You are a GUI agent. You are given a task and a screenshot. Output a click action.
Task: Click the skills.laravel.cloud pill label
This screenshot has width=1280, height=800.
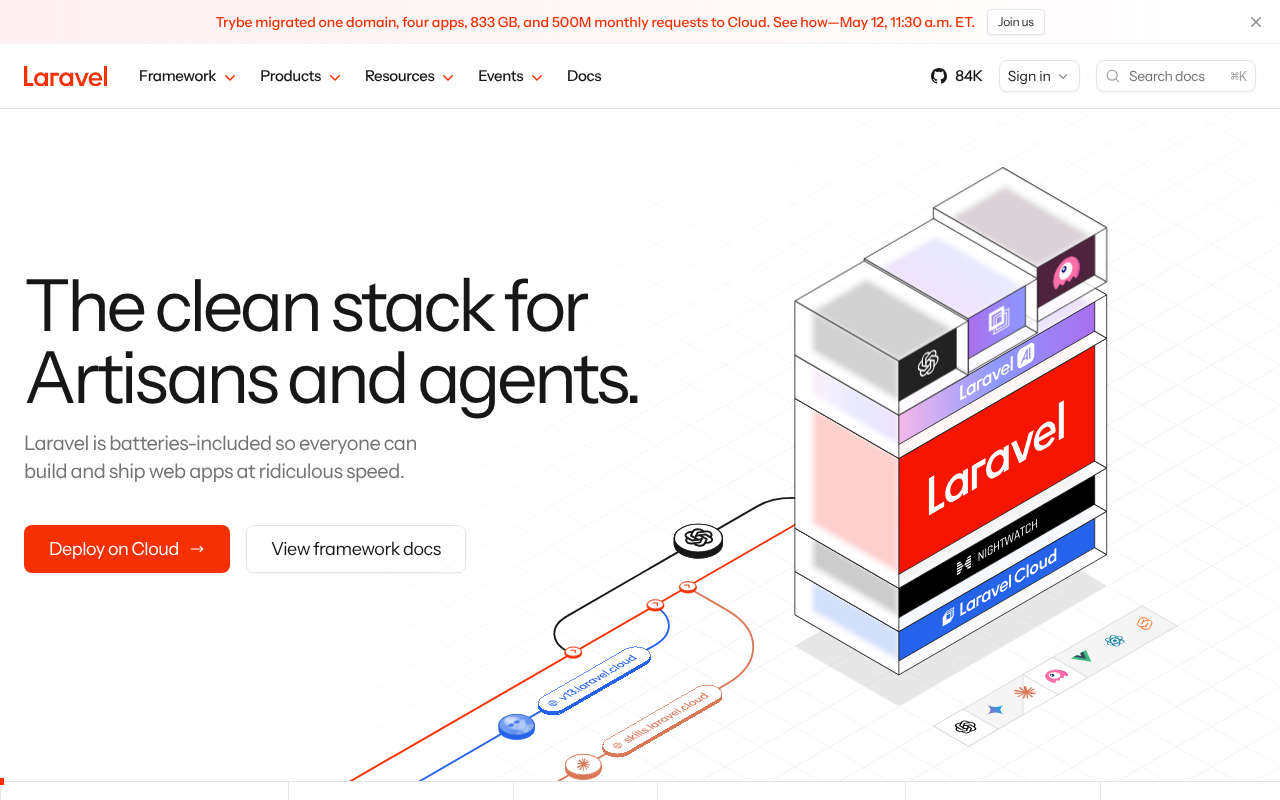662,721
